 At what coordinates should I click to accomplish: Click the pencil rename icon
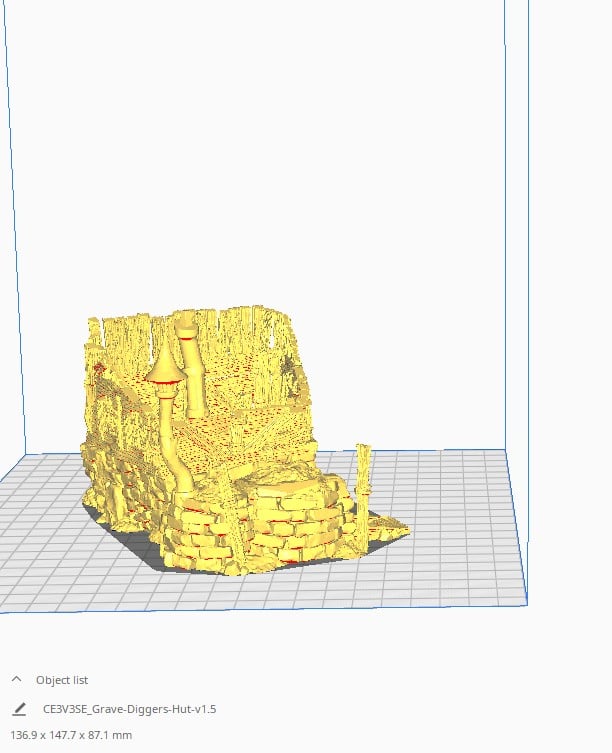pyautogui.click(x=19, y=709)
